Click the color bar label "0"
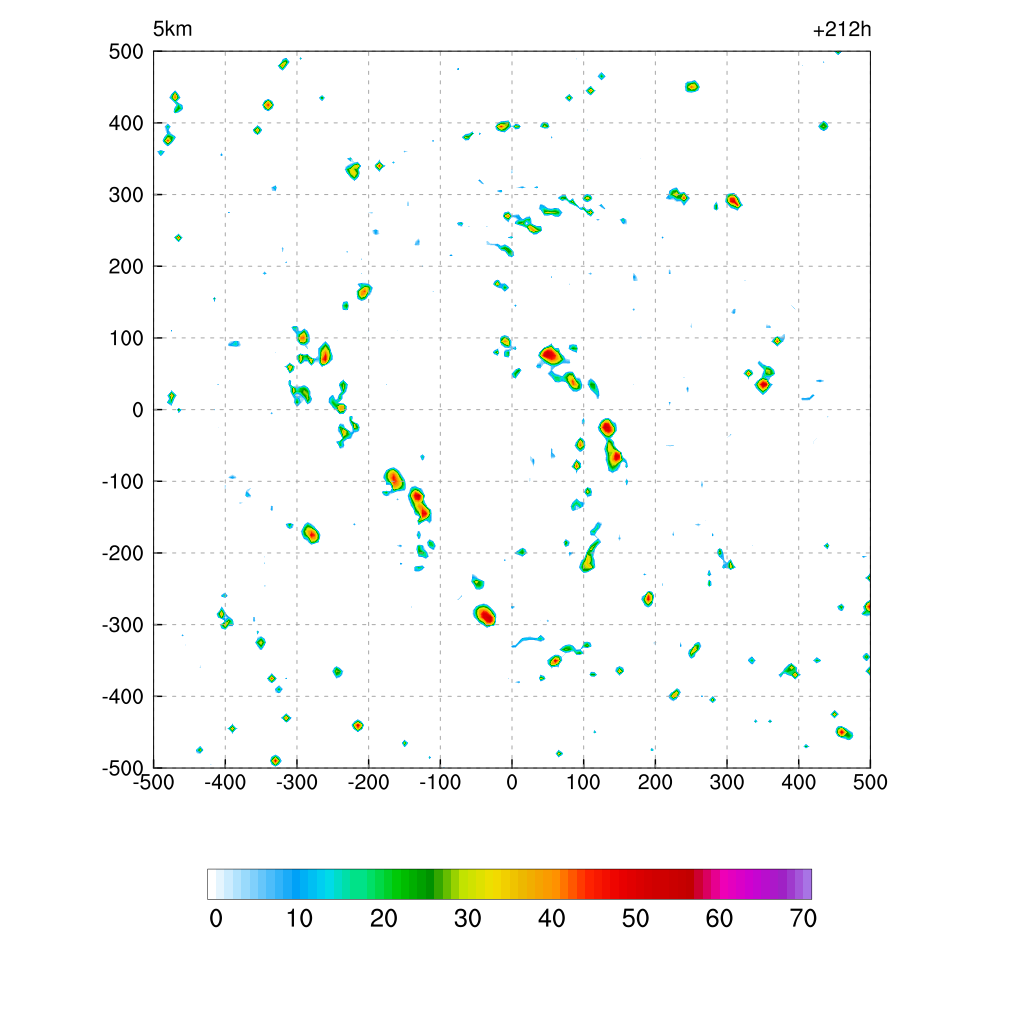This screenshot has height=1024, width=1024. click(216, 919)
